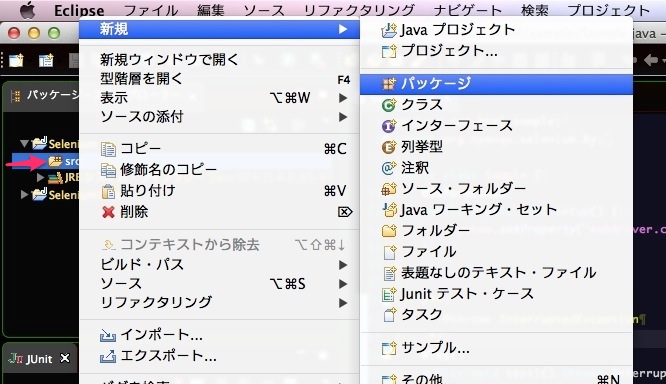Open the リファクタリング menu in menu bar

coord(359,10)
